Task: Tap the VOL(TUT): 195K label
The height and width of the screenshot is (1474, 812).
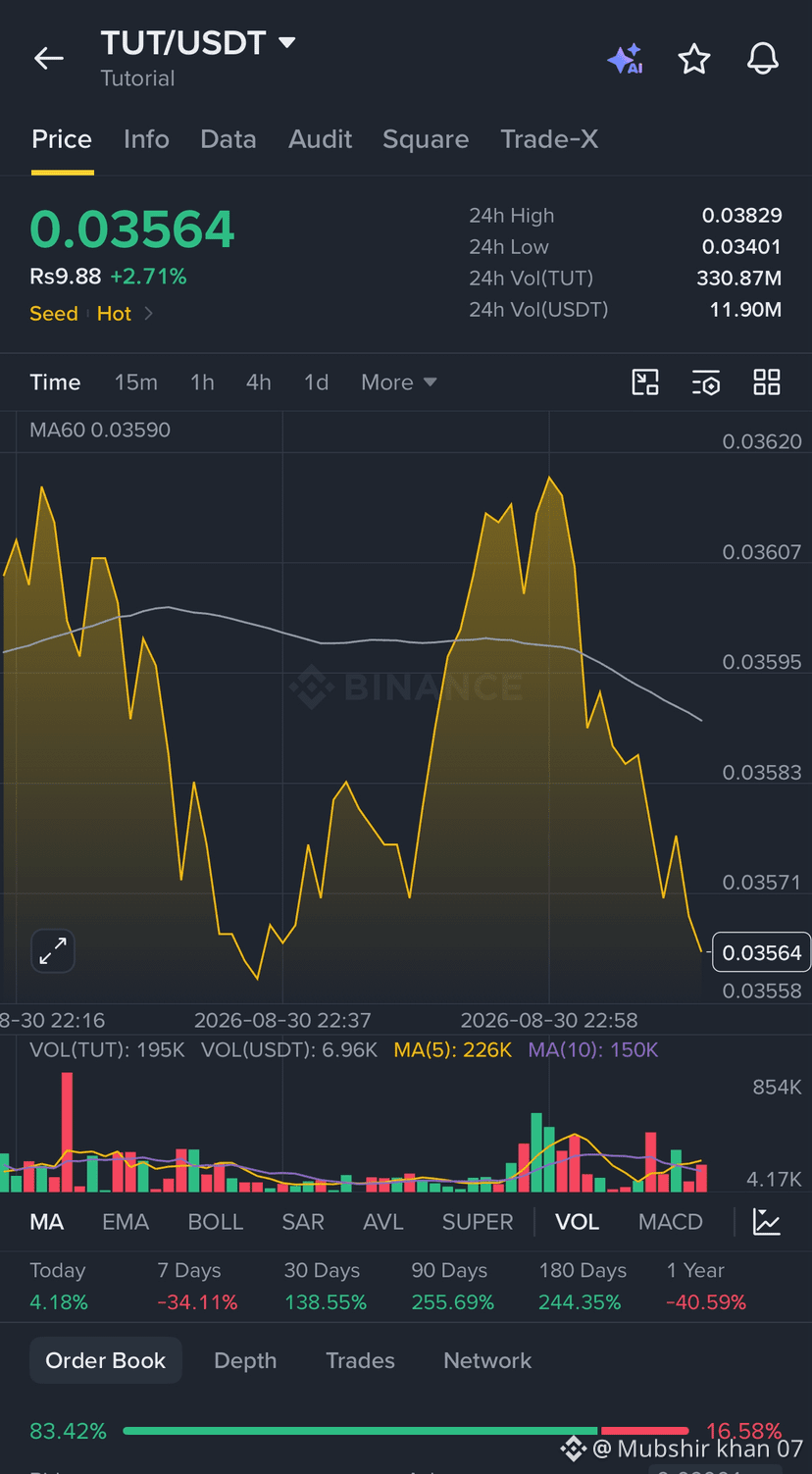Action: click(107, 1050)
